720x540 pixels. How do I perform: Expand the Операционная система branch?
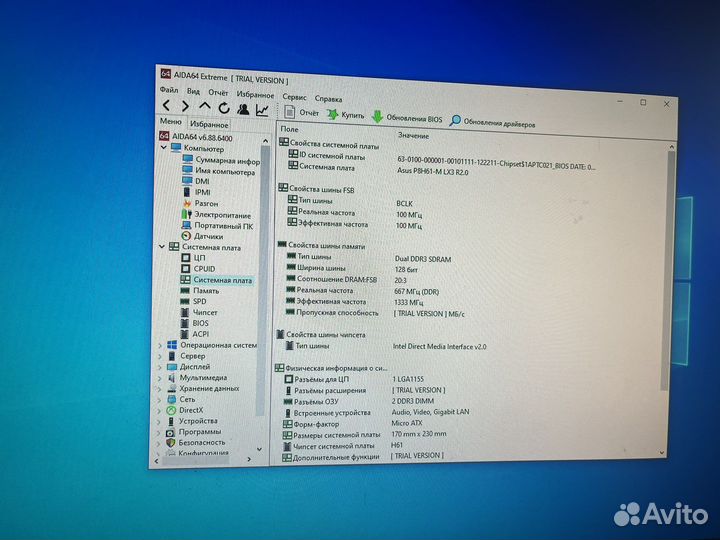160,345
